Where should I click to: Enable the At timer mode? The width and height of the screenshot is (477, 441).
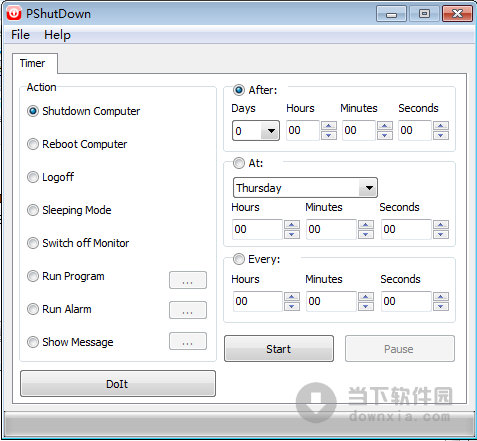pos(248,163)
